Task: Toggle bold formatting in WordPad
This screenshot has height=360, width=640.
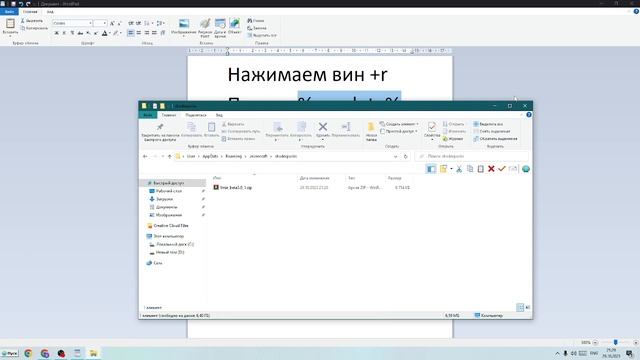Action: 56,33
